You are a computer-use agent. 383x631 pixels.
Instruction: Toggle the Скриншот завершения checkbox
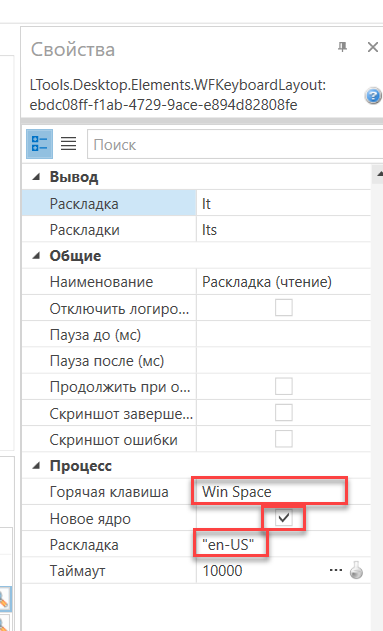284,413
